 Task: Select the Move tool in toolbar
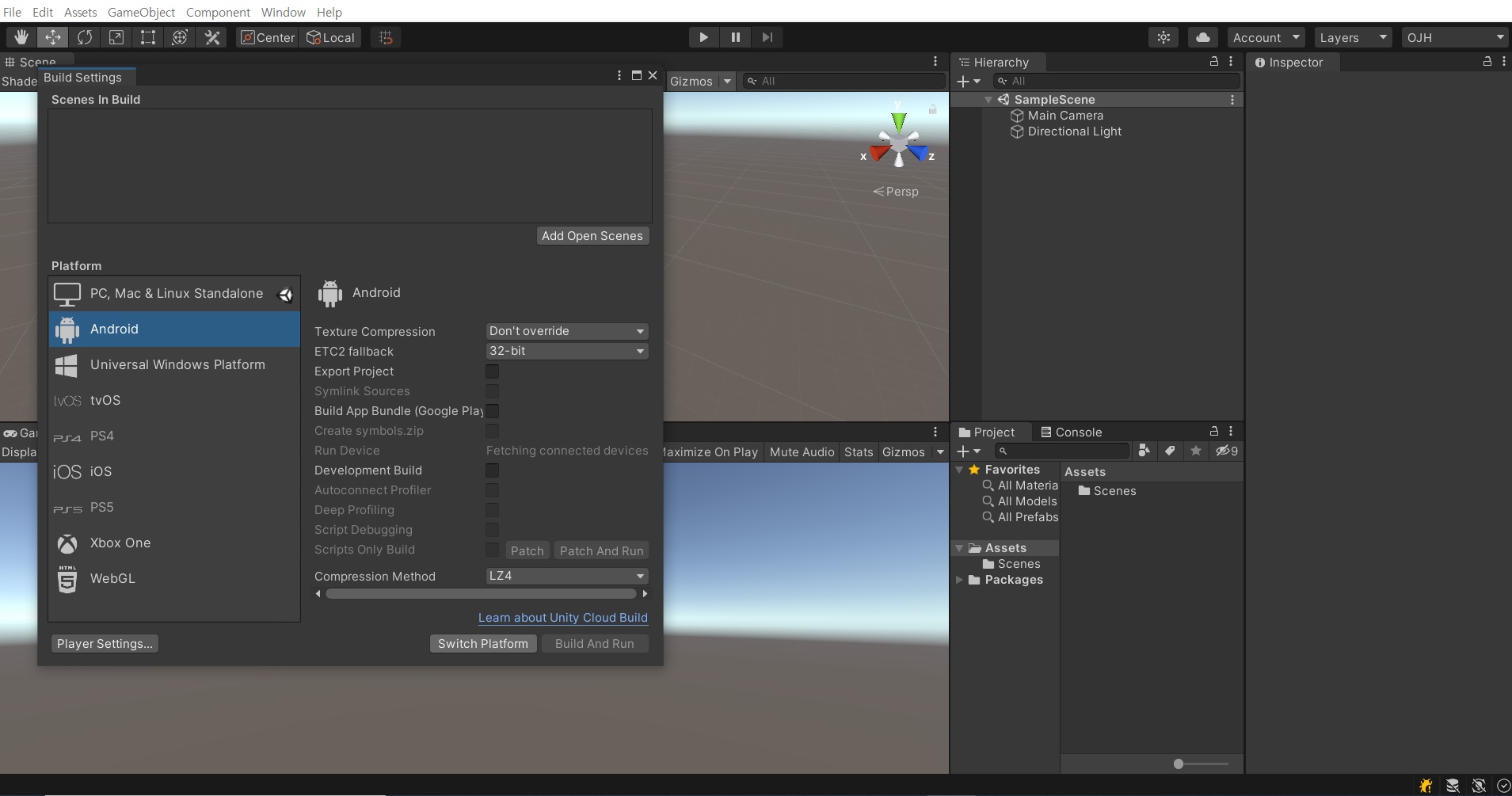click(x=53, y=37)
